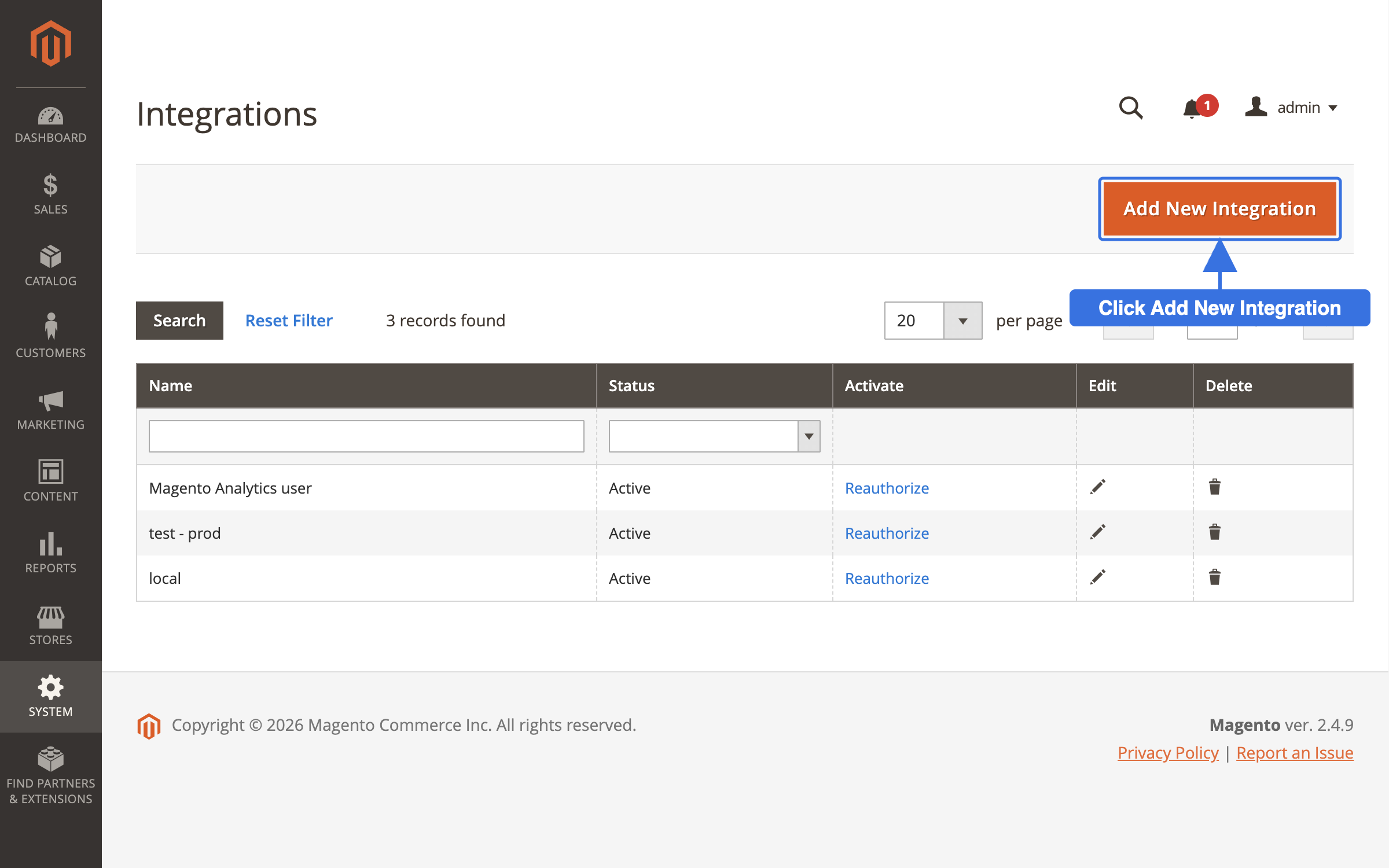Open the Dashboard menu
The image size is (1389, 868).
click(x=51, y=124)
